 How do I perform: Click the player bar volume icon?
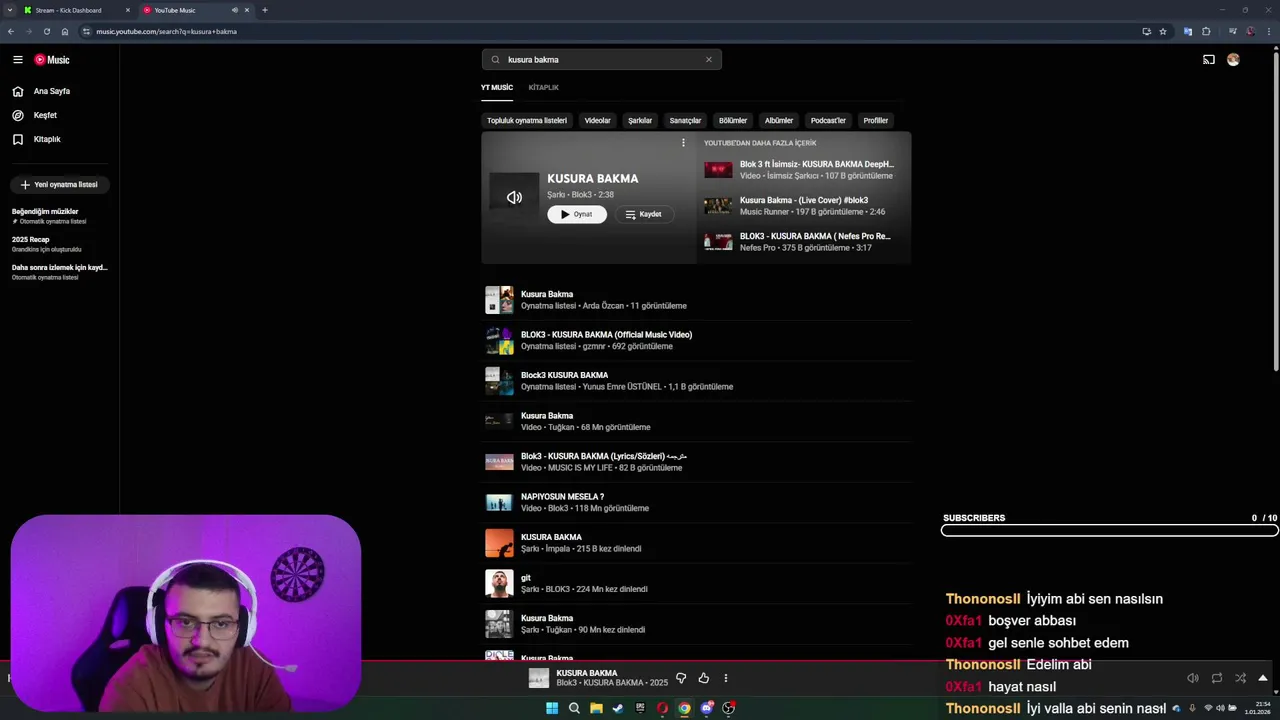pos(1192,678)
